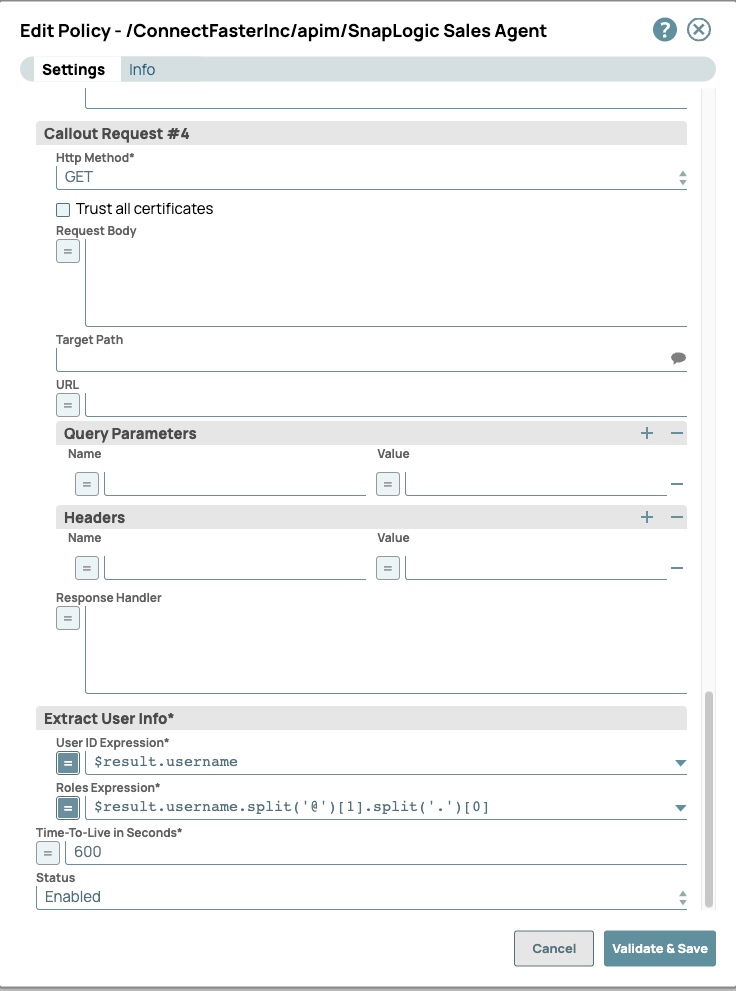This screenshot has width=736, height=991.
Task: Add a new Headers row
Action: [647, 517]
